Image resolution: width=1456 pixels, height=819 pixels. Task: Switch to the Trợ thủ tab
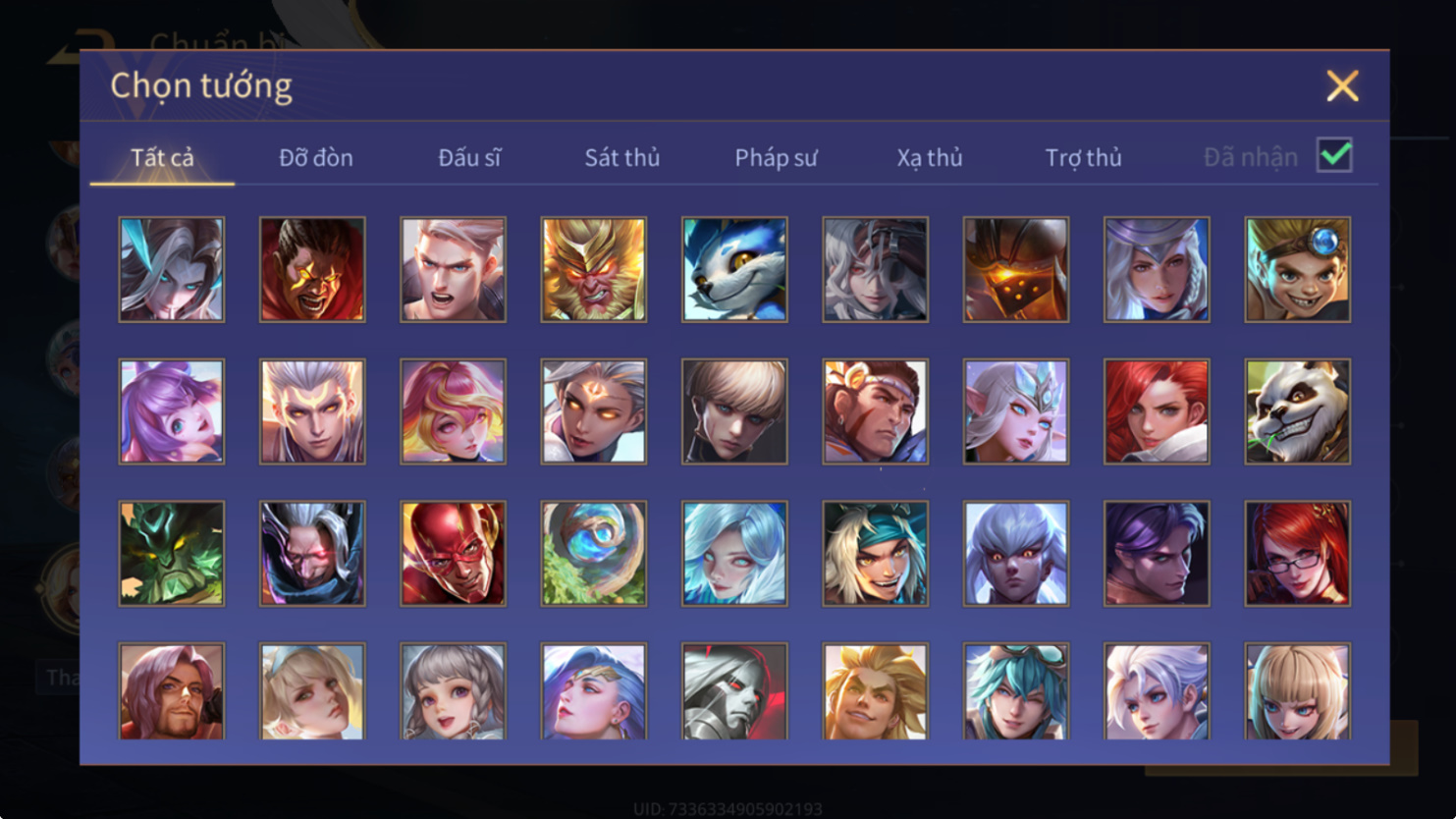[1083, 157]
